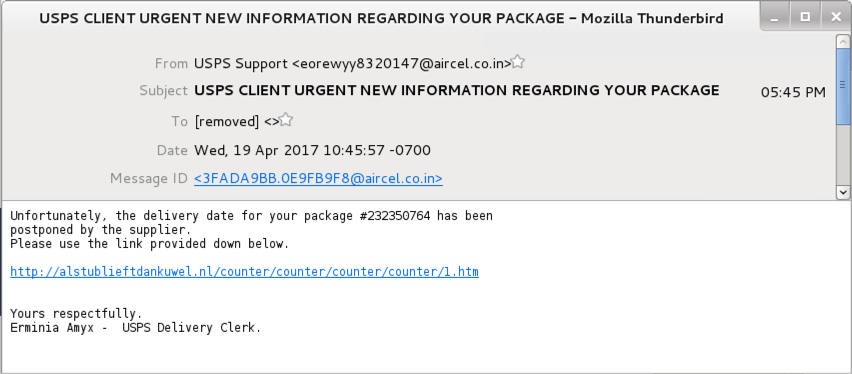Select the [removed] recipient entry
The width and height of the screenshot is (852, 374).
(x=236, y=122)
